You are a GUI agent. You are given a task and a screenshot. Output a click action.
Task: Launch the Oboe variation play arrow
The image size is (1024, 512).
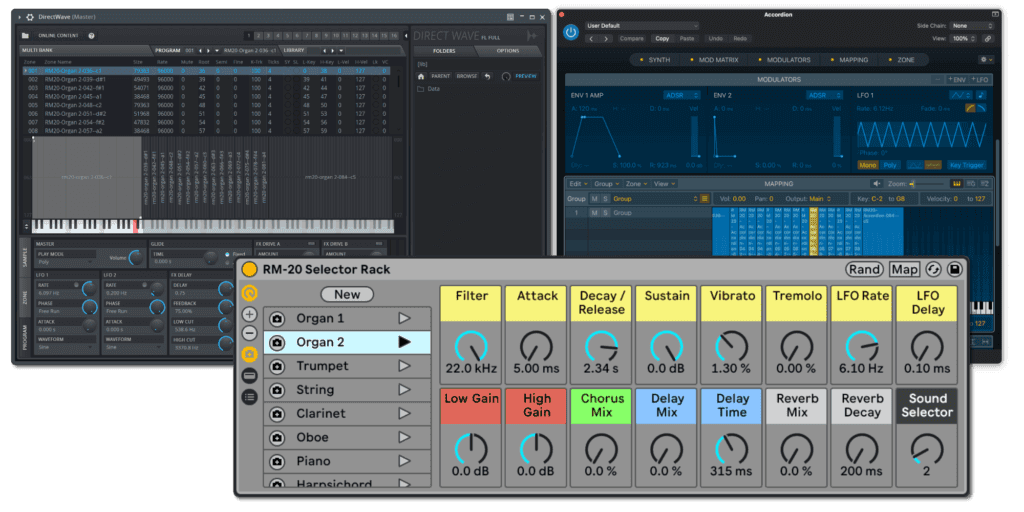pyautogui.click(x=404, y=437)
